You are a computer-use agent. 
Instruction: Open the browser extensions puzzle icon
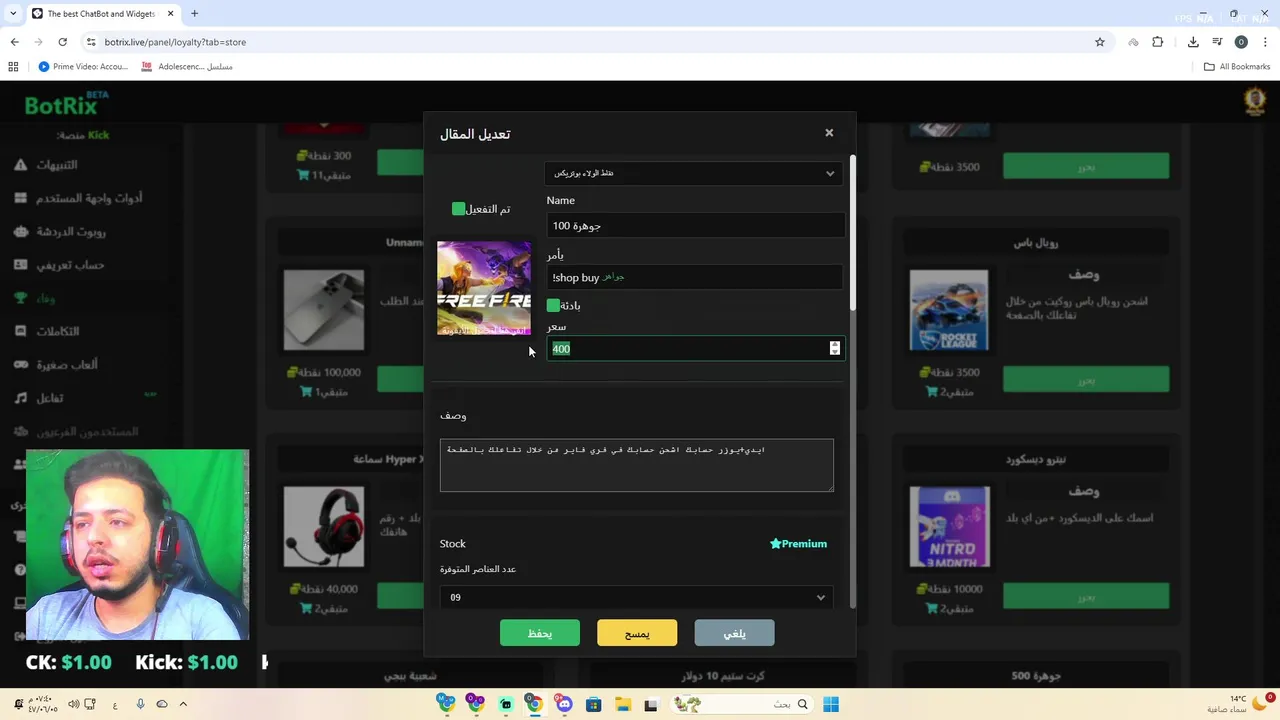click(x=1158, y=42)
